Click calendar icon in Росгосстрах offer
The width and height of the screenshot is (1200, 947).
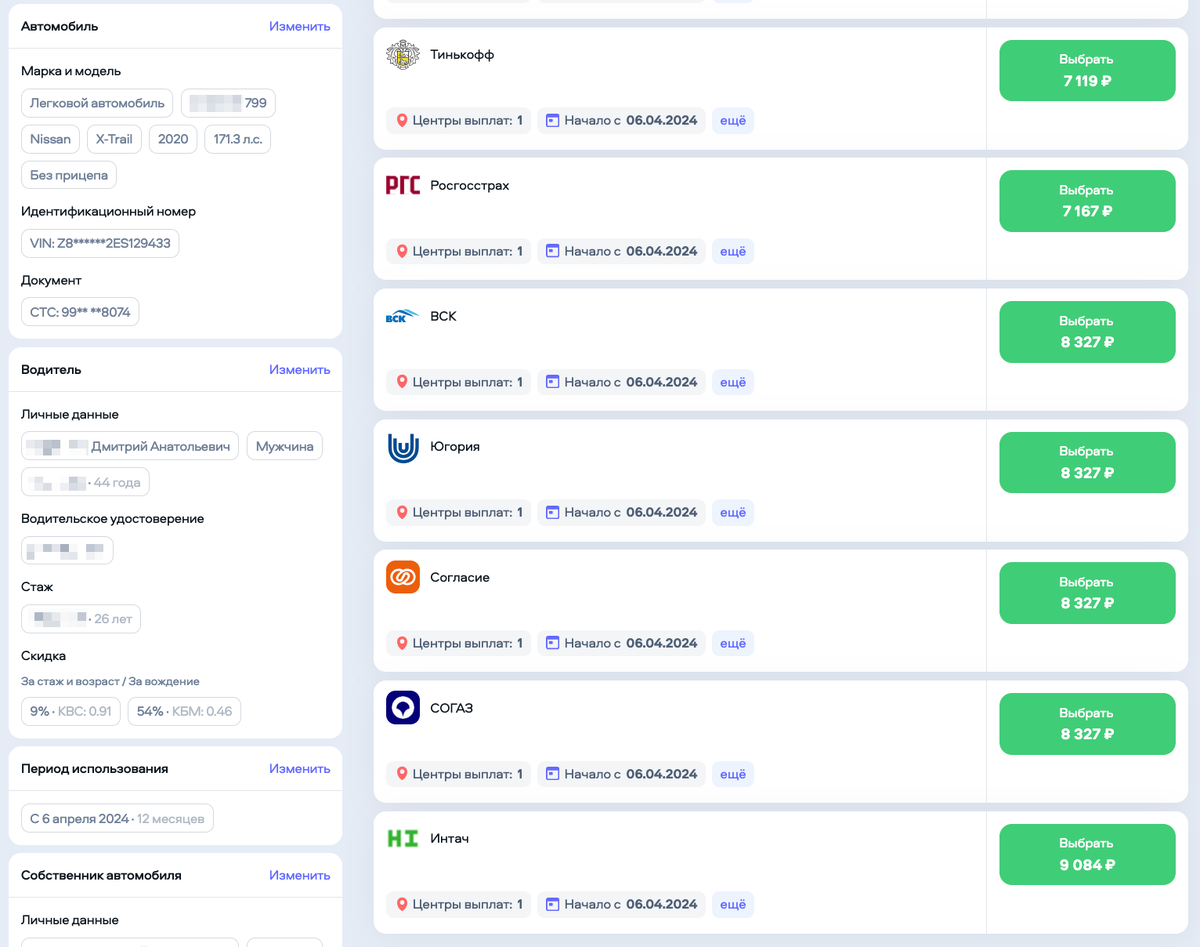552,251
